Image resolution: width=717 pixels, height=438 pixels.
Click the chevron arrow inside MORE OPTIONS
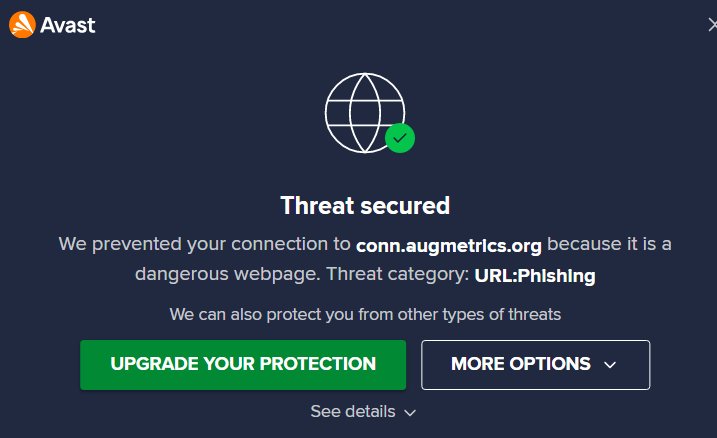click(610, 365)
